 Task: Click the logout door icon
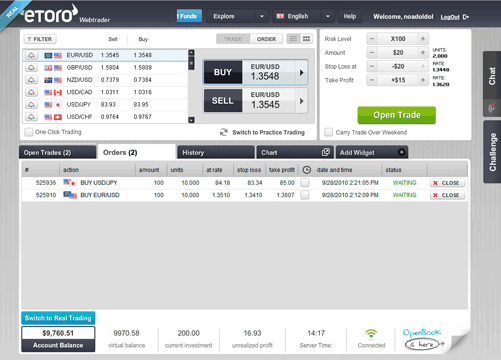point(466,17)
